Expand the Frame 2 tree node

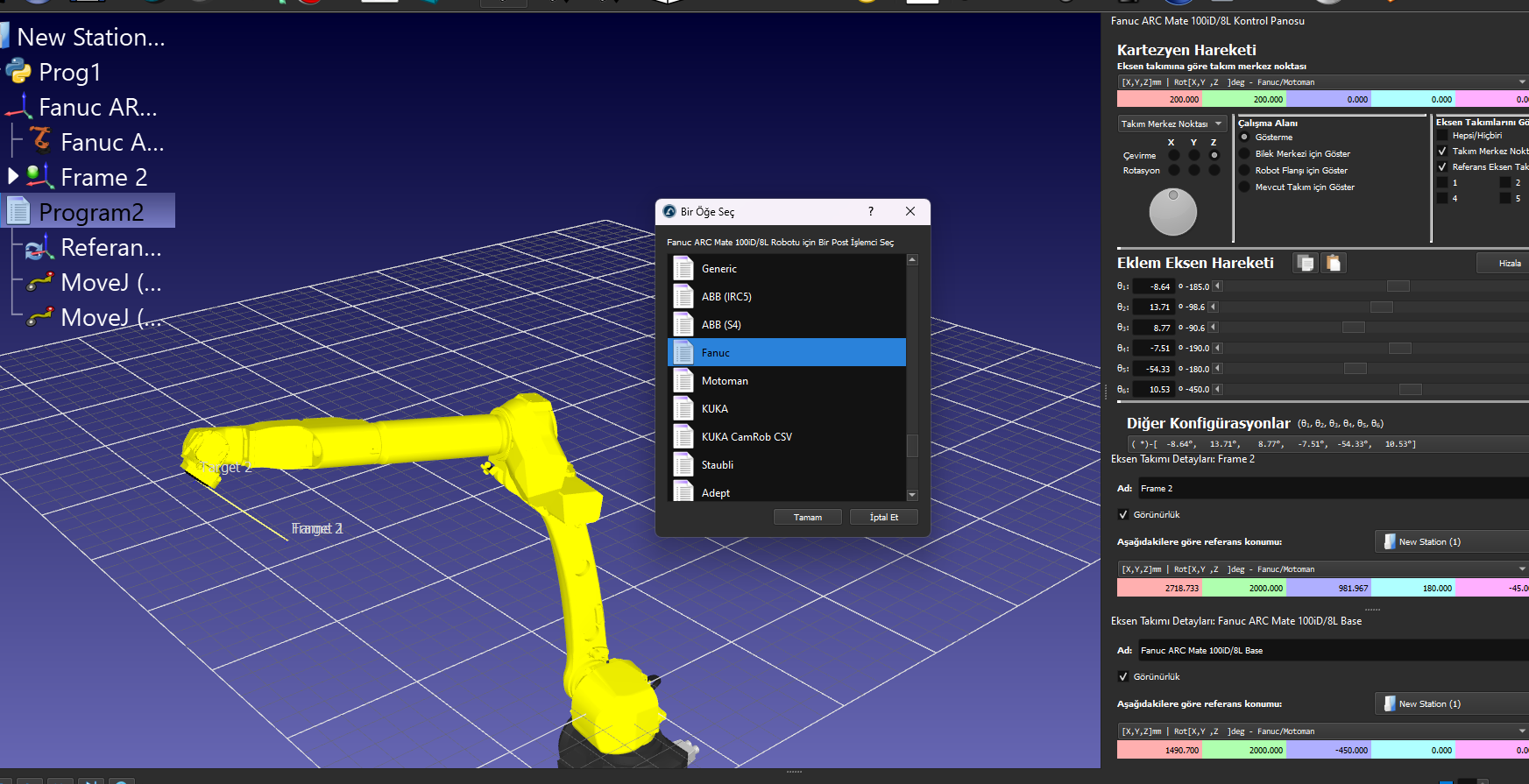coord(13,176)
